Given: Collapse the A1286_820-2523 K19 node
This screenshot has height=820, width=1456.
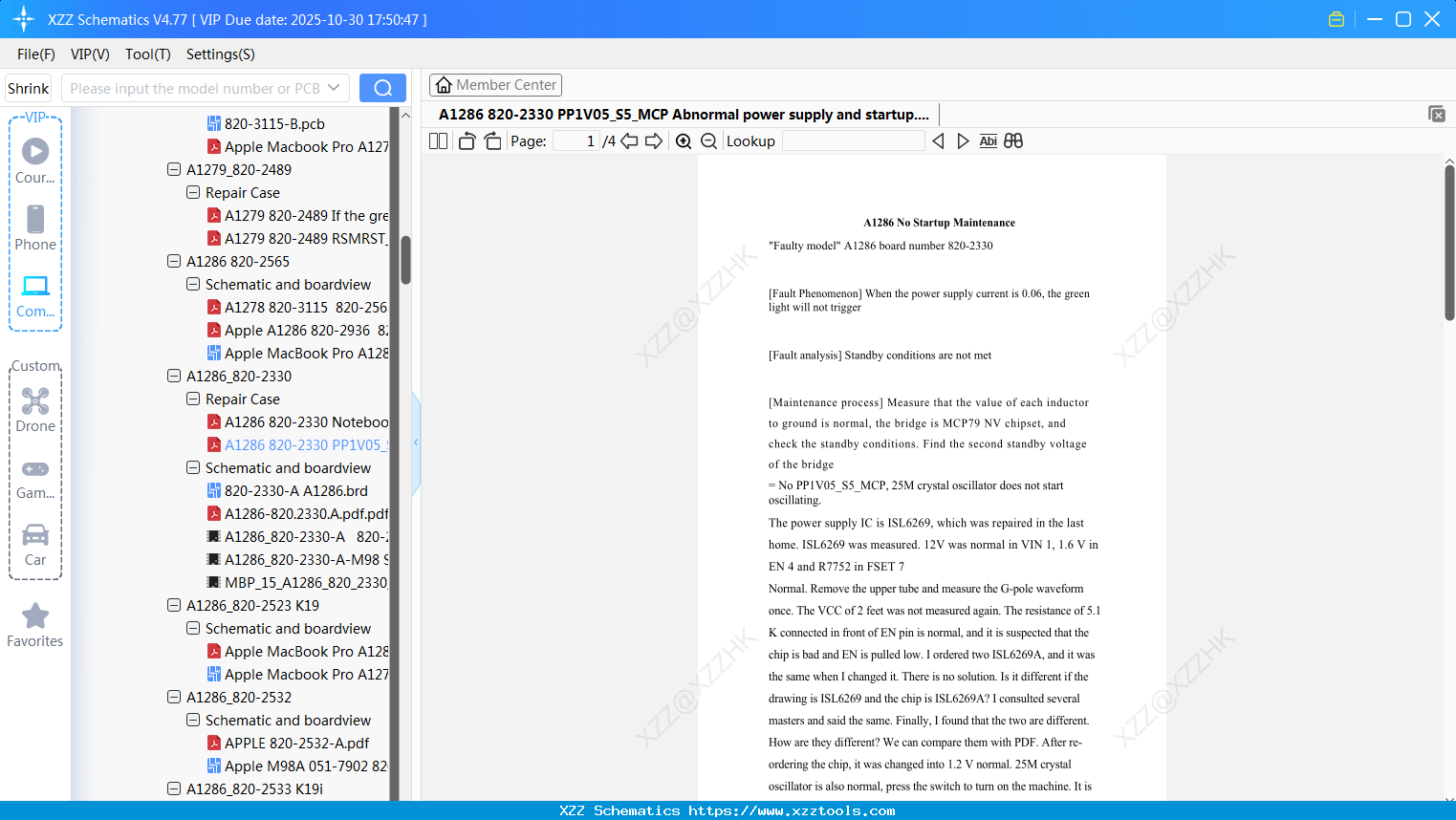Looking at the screenshot, I should [174, 605].
